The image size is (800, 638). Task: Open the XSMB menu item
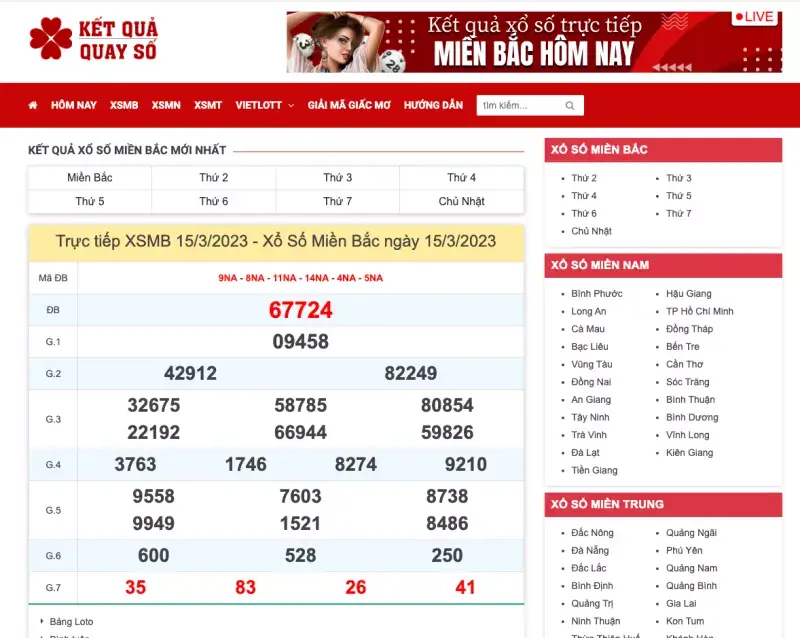124,105
